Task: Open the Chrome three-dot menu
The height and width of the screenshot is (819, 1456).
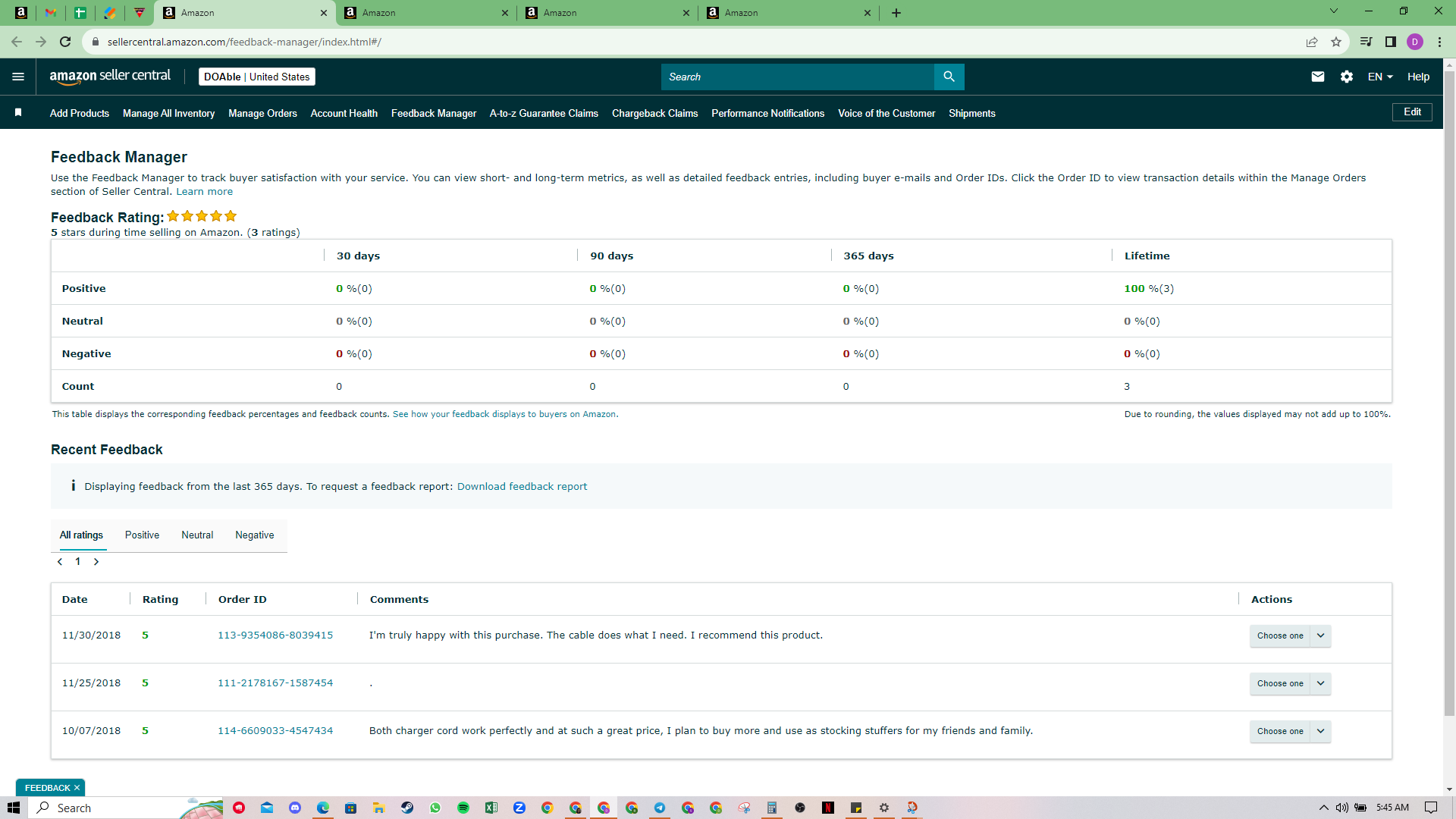Action: pyautogui.click(x=1439, y=42)
